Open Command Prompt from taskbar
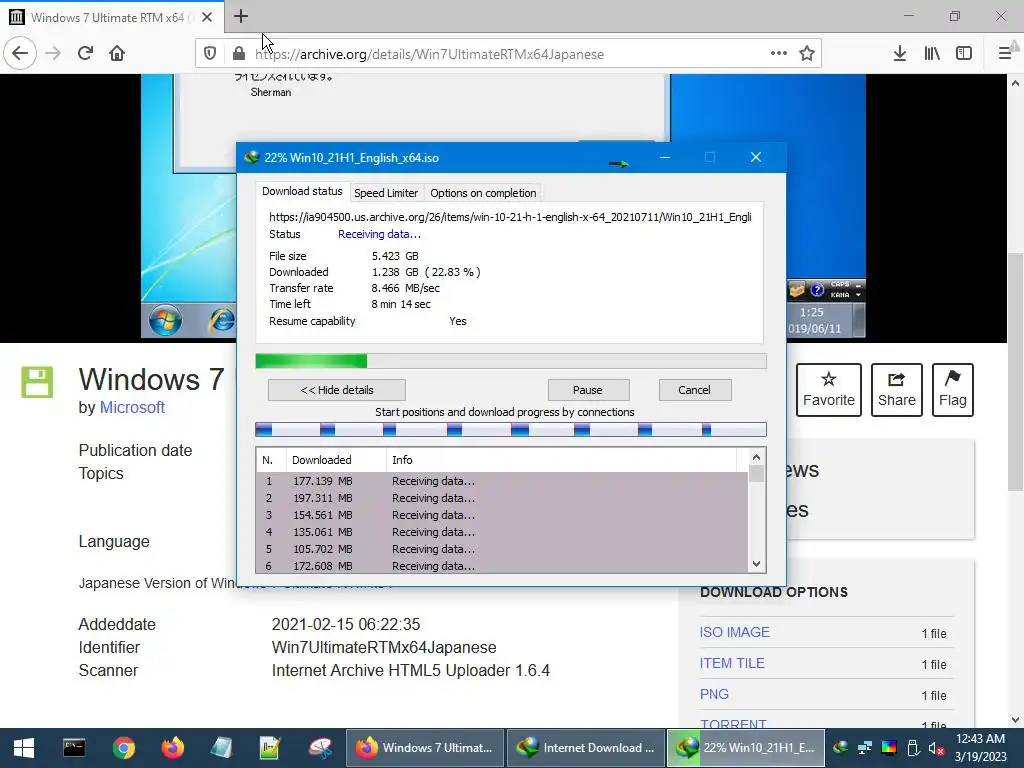 coord(74,748)
